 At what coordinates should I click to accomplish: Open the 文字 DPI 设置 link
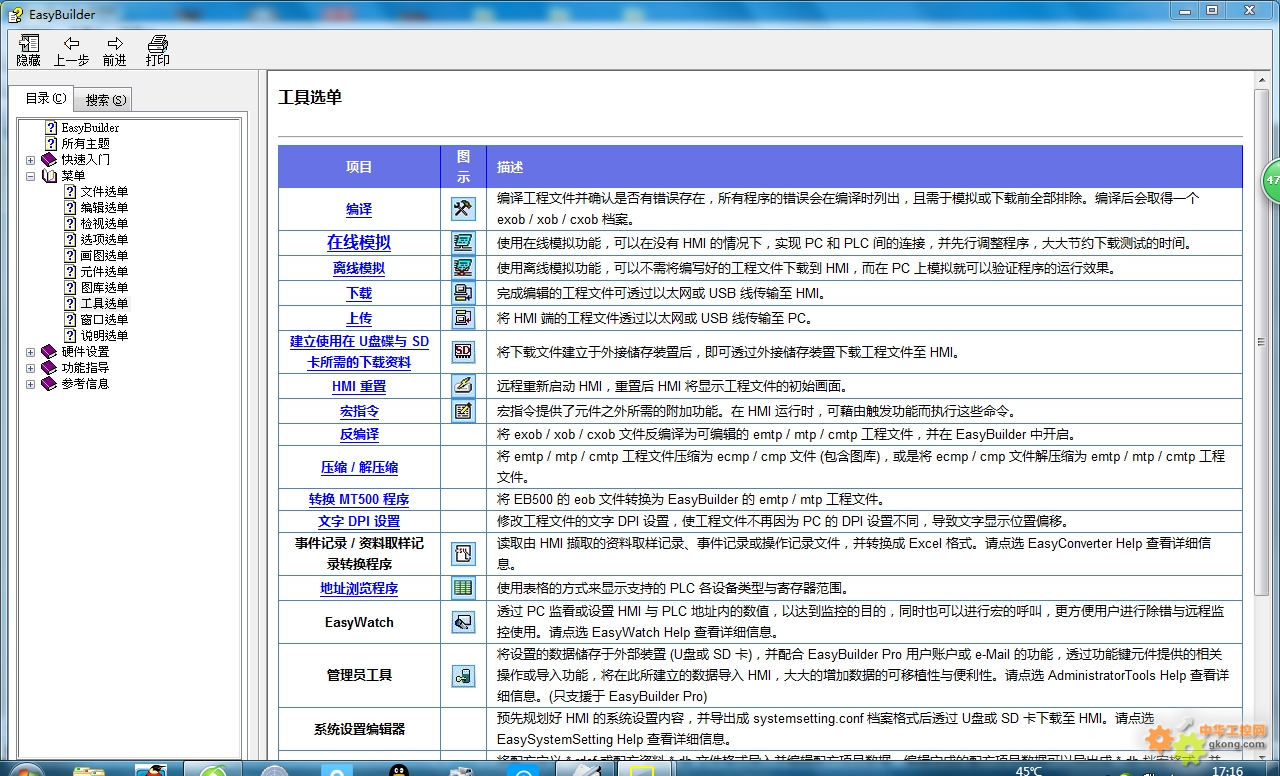click(359, 521)
